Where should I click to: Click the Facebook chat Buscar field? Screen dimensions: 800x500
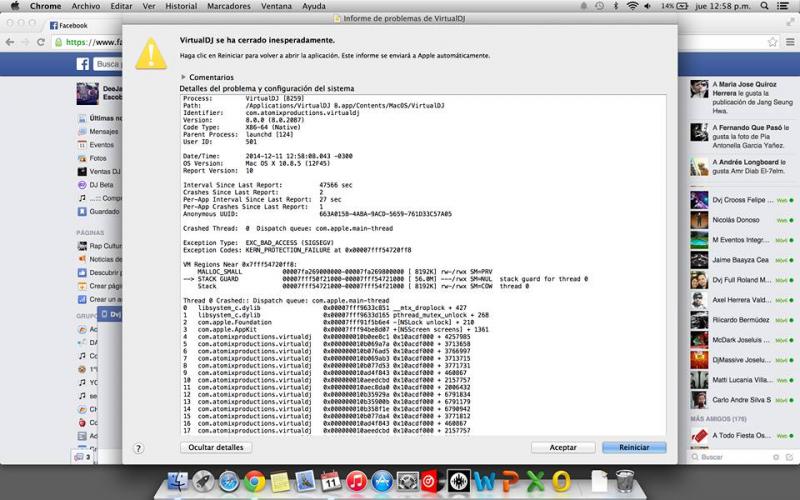point(732,457)
